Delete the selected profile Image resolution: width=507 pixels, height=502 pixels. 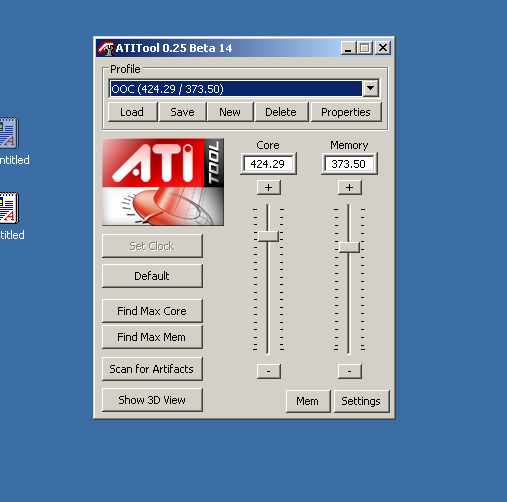click(281, 112)
